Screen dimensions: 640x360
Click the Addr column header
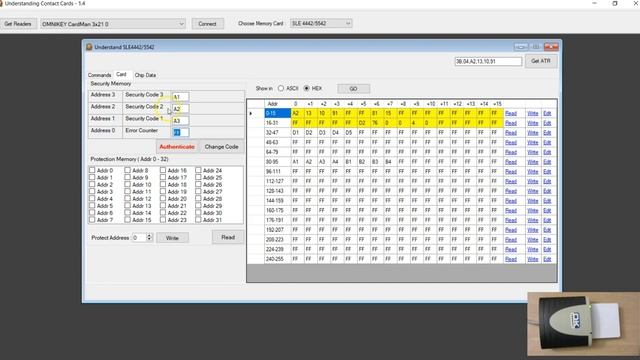tap(277, 104)
